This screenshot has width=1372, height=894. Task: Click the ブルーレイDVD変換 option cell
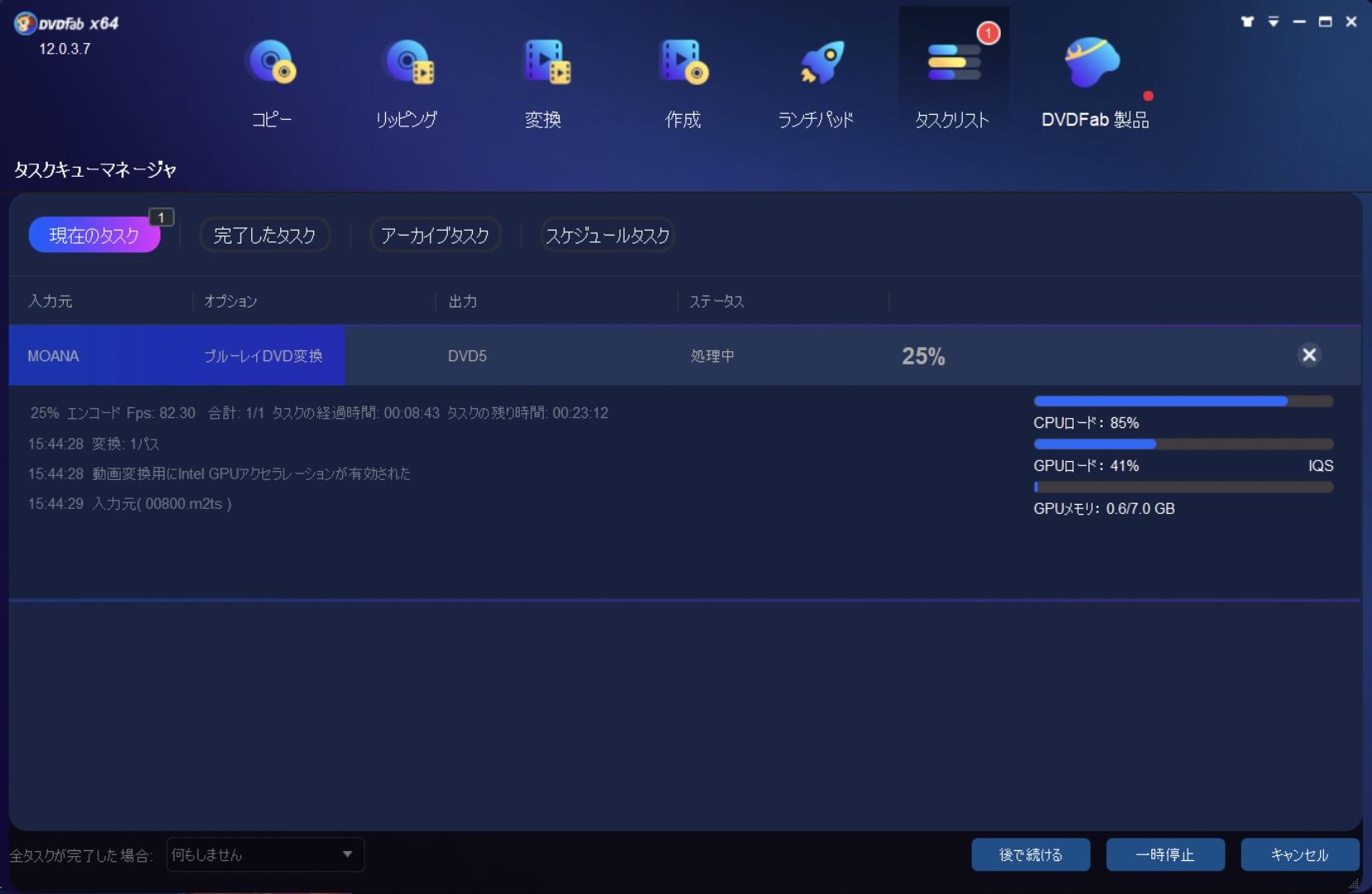[264, 356]
